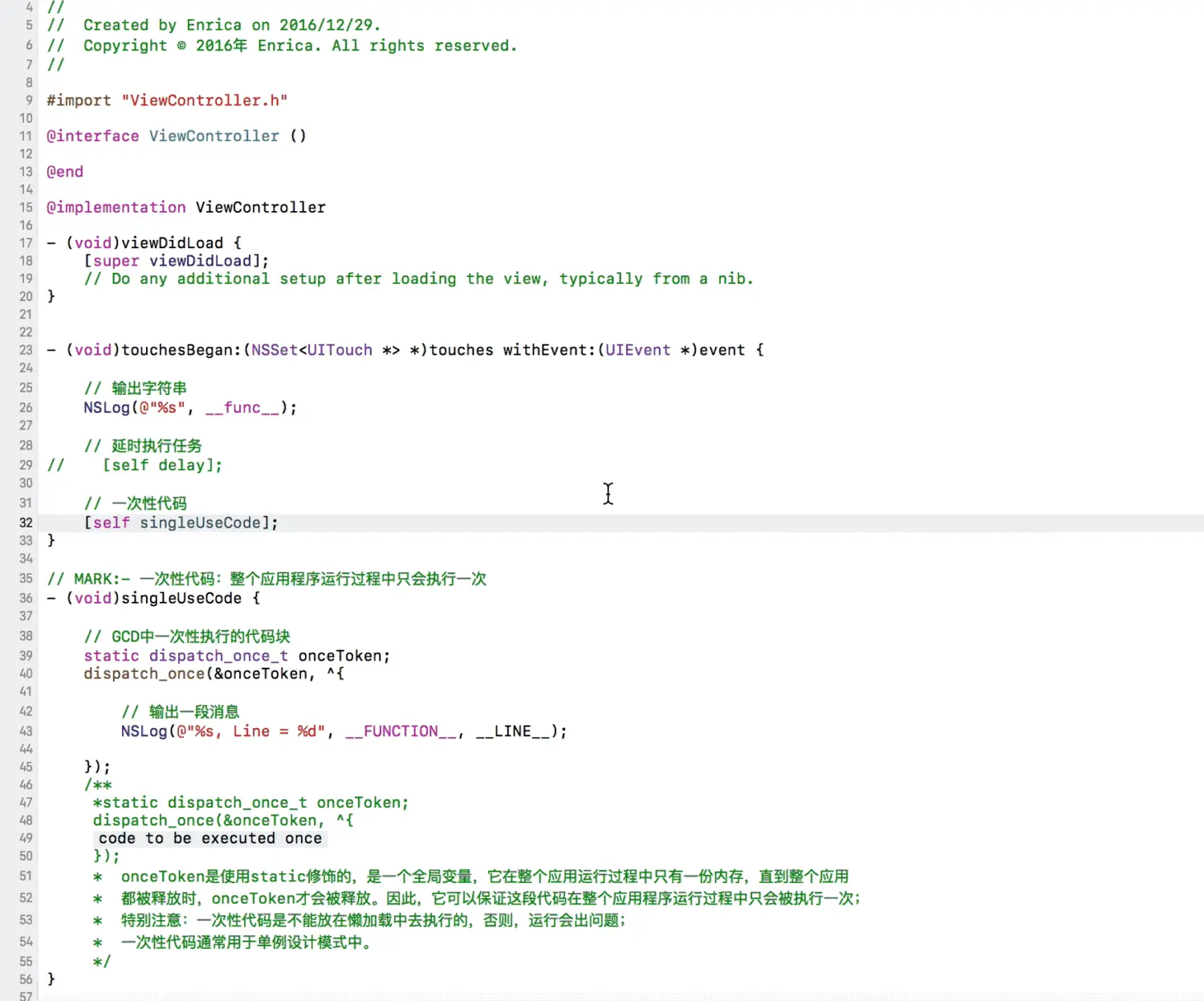
Task: Click the UIEvent type in touchesBegan signature
Action: [x=637, y=350]
